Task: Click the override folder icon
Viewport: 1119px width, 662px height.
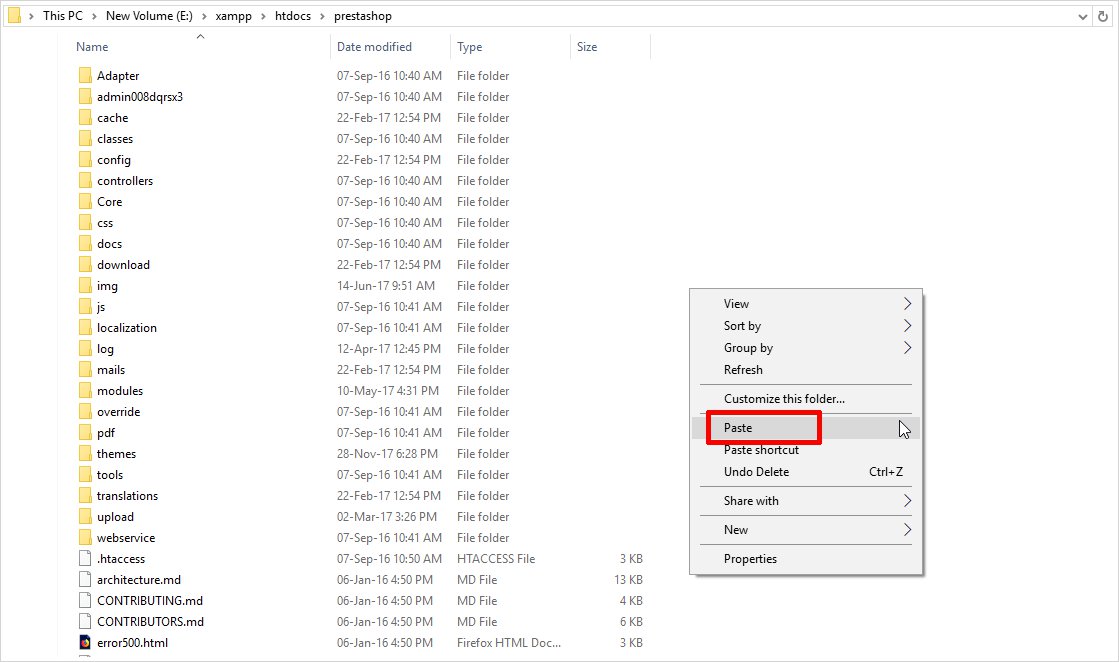Action: tap(85, 412)
